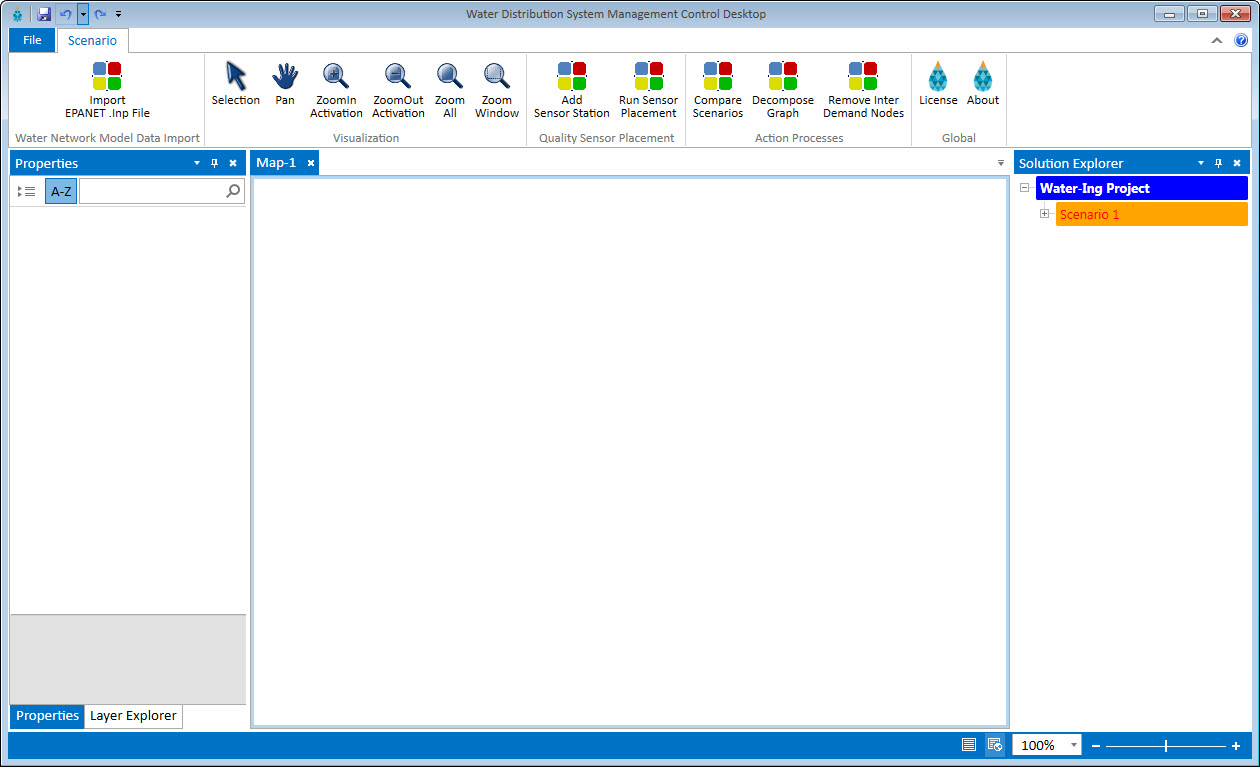Viewport: 1260px width, 767px height.
Task: Click the Zoom All magnifier
Action: pos(450,77)
